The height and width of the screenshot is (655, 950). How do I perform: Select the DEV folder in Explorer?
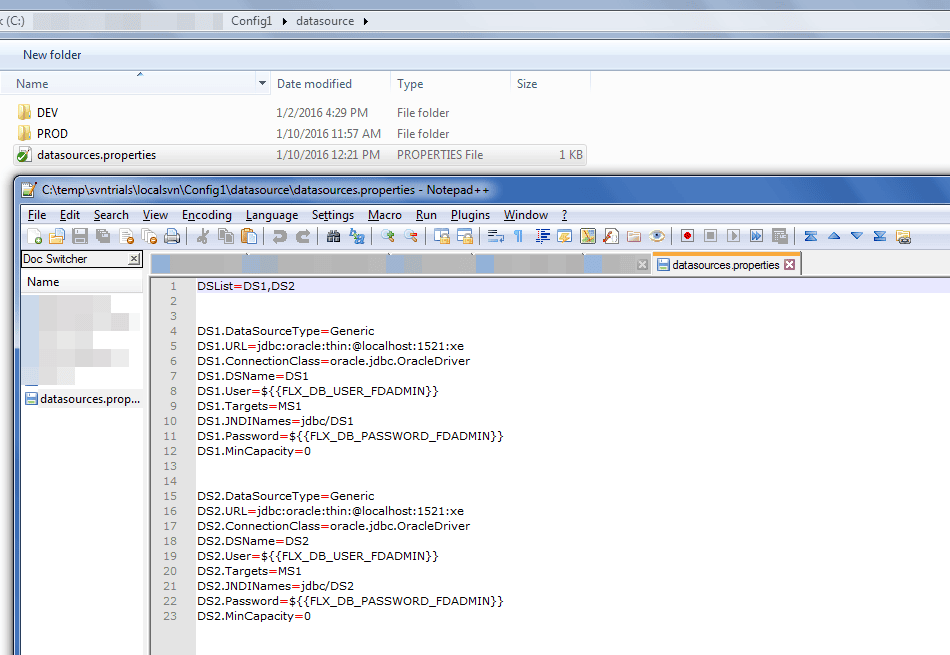(47, 113)
